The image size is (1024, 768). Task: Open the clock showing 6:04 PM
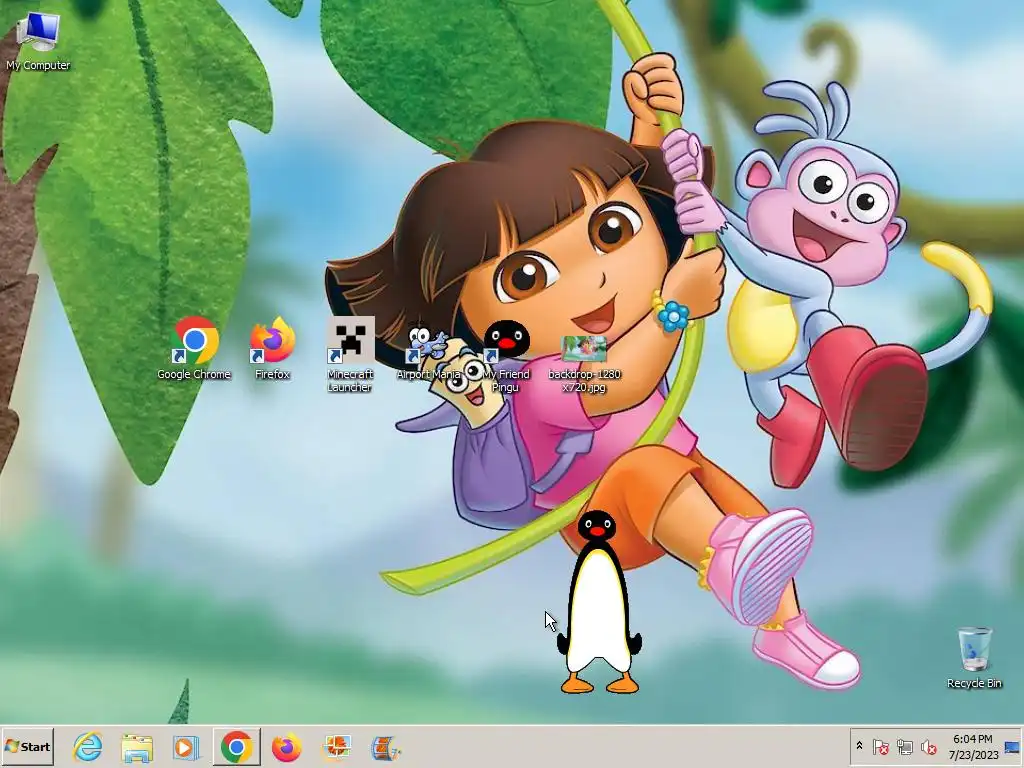tap(972, 746)
